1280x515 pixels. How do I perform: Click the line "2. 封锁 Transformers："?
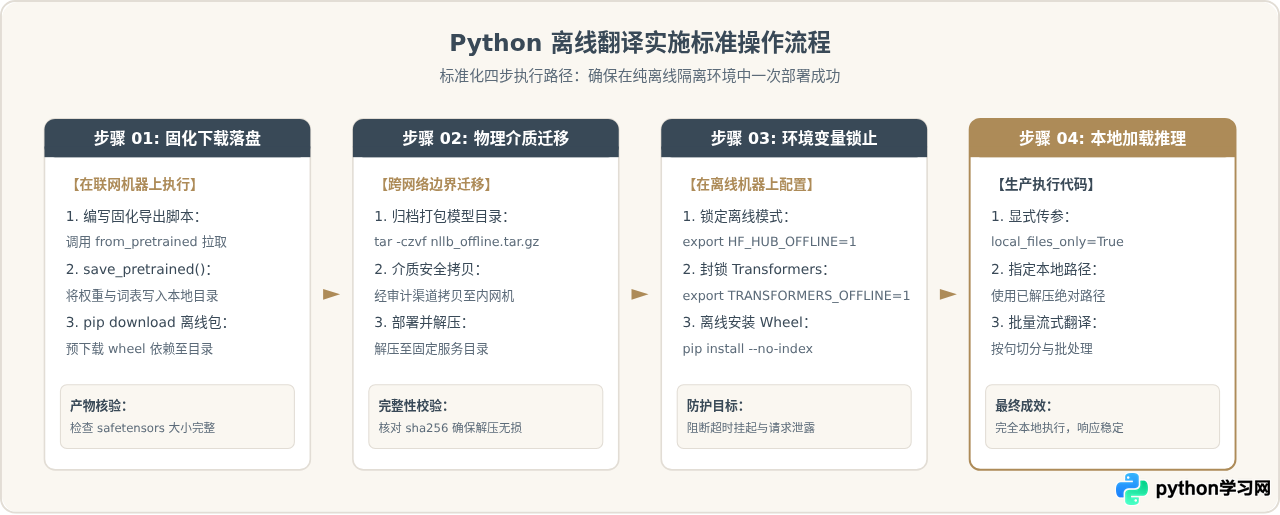[x=755, y=270]
